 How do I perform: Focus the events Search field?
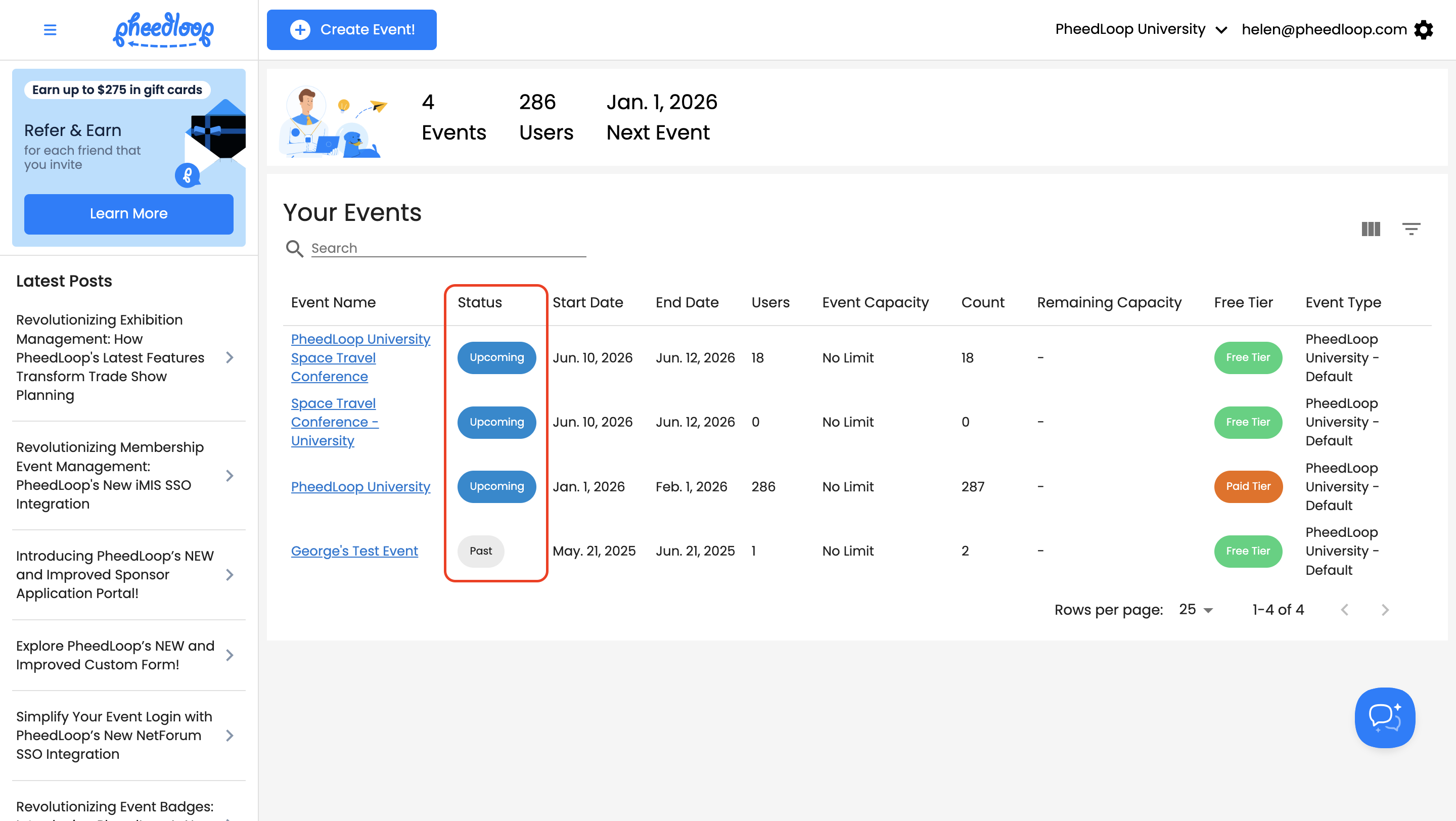click(447, 248)
